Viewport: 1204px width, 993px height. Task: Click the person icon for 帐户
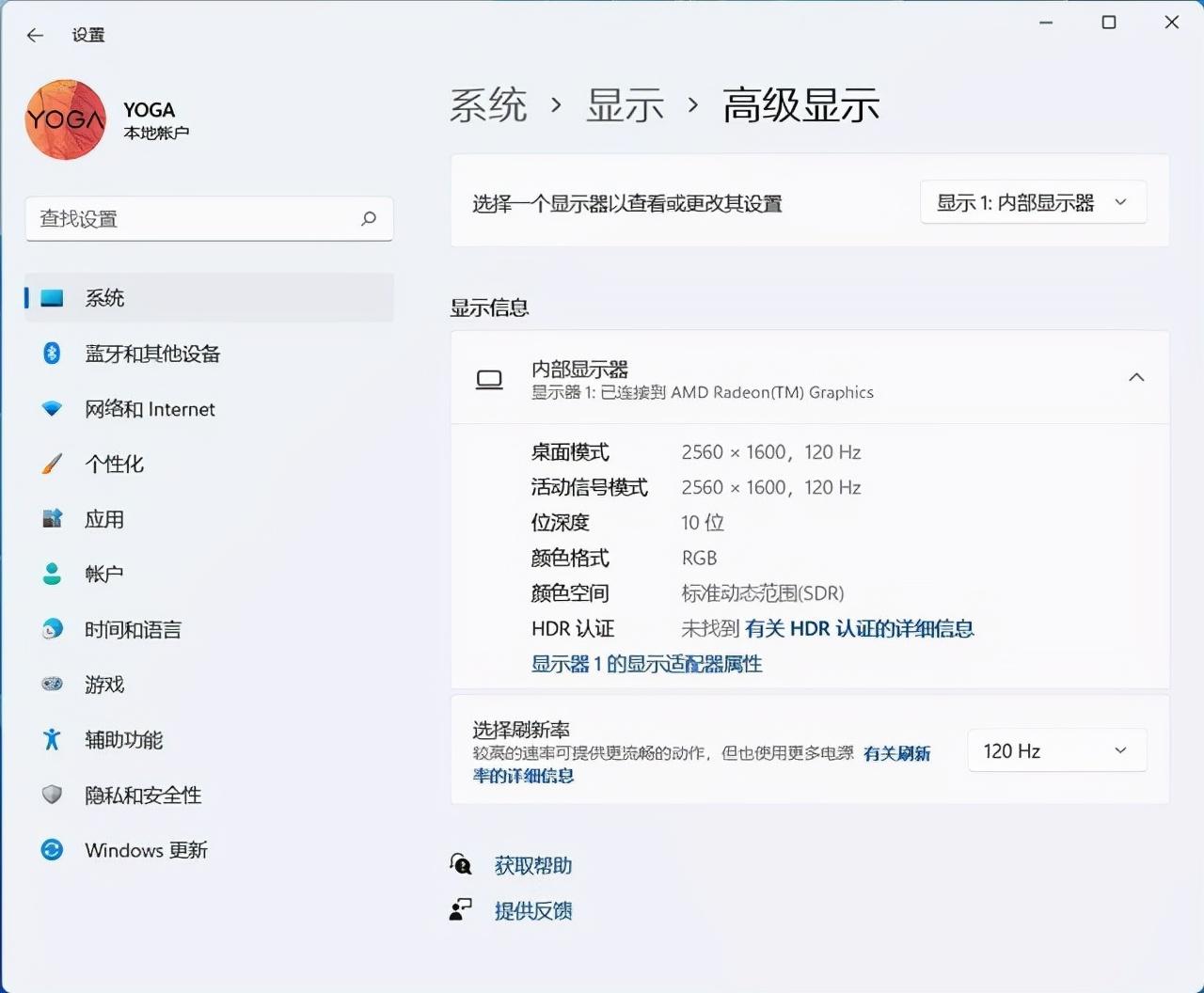click(x=53, y=574)
